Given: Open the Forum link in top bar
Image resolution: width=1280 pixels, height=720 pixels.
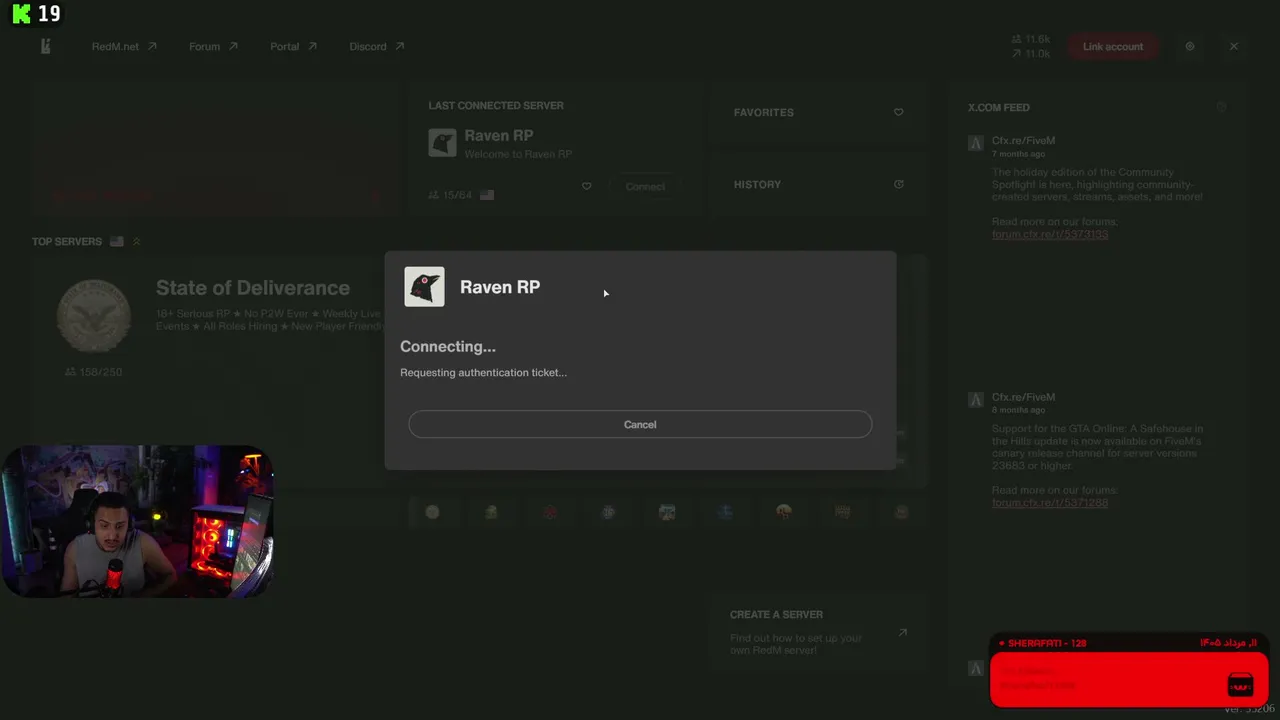Looking at the screenshot, I should pos(213,46).
